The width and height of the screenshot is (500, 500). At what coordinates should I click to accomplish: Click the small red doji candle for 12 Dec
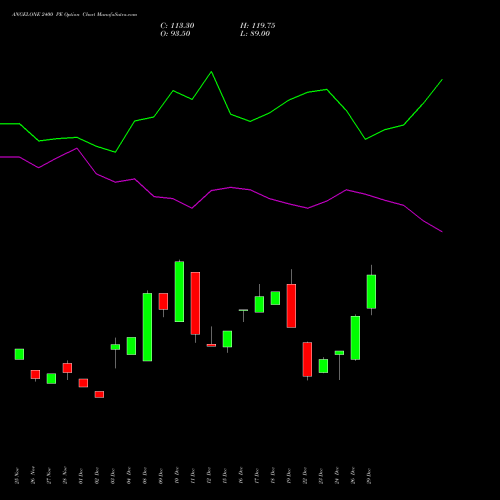point(211,345)
